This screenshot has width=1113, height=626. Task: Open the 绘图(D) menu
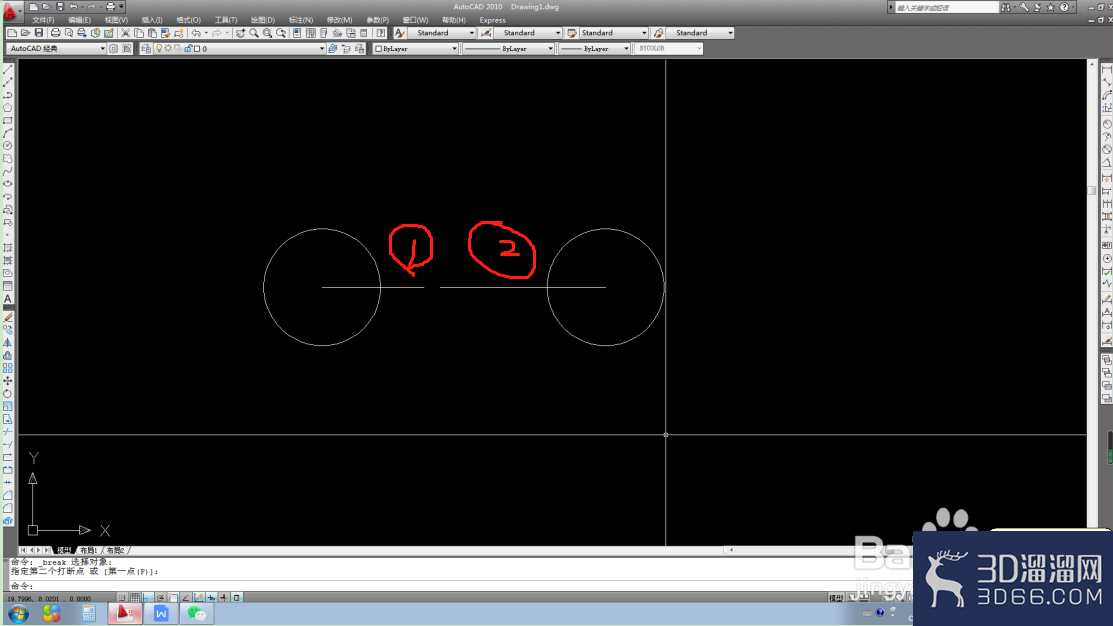(x=262, y=20)
